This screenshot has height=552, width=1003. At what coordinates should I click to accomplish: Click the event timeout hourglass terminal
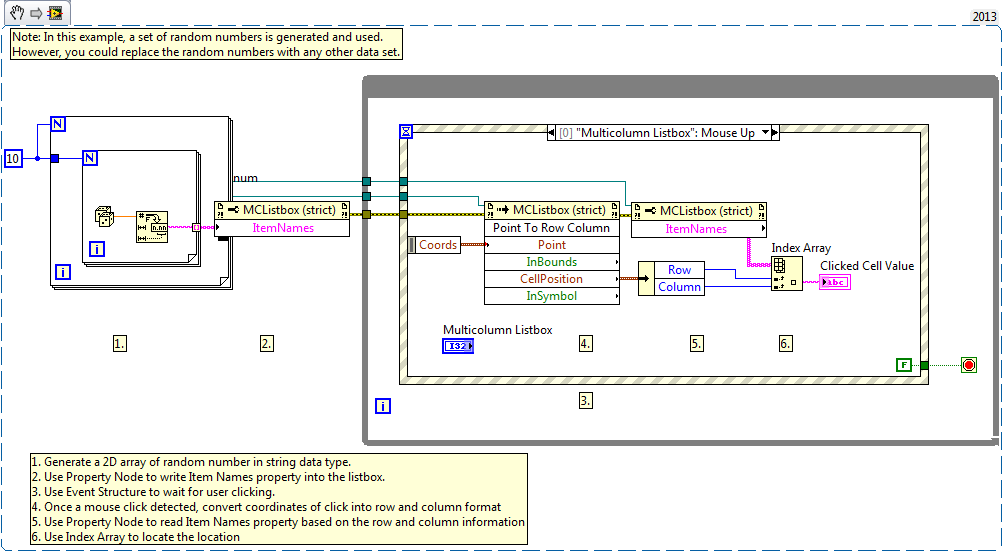click(x=406, y=132)
